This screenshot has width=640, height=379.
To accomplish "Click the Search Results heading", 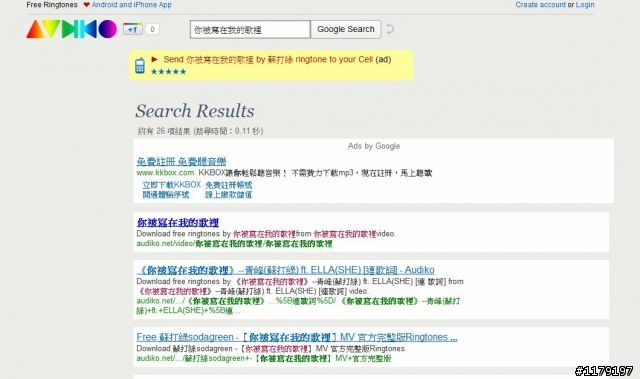I will [195, 111].
